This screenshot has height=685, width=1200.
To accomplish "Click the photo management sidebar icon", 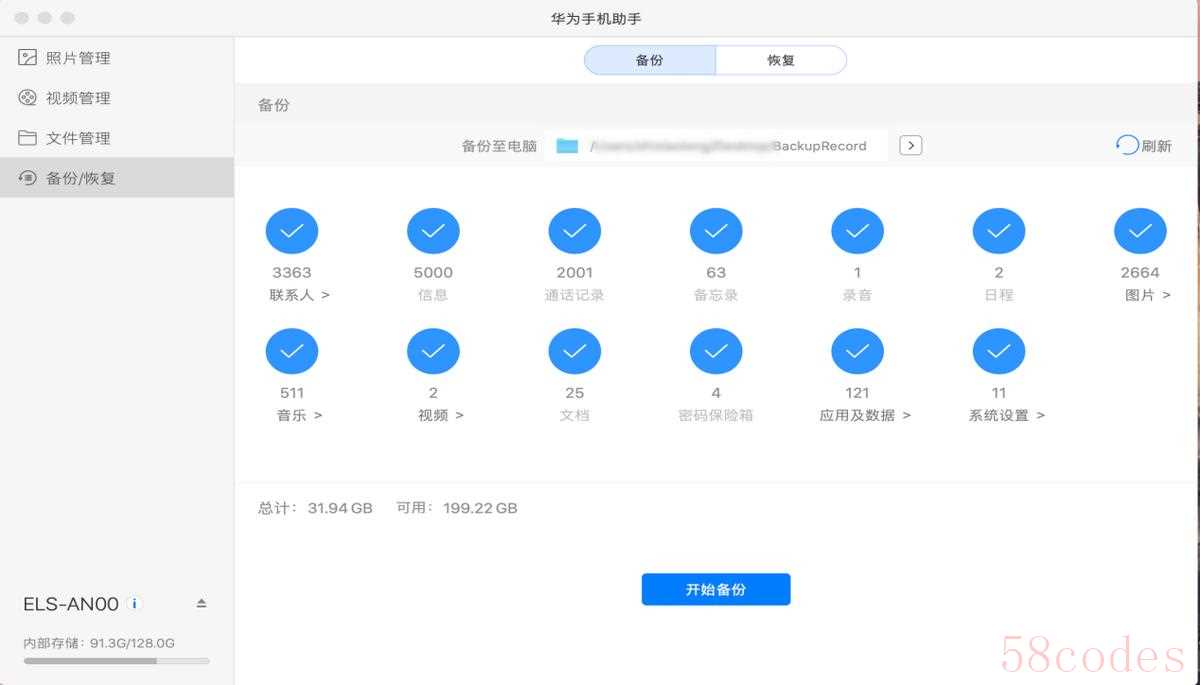I will click(27, 58).
